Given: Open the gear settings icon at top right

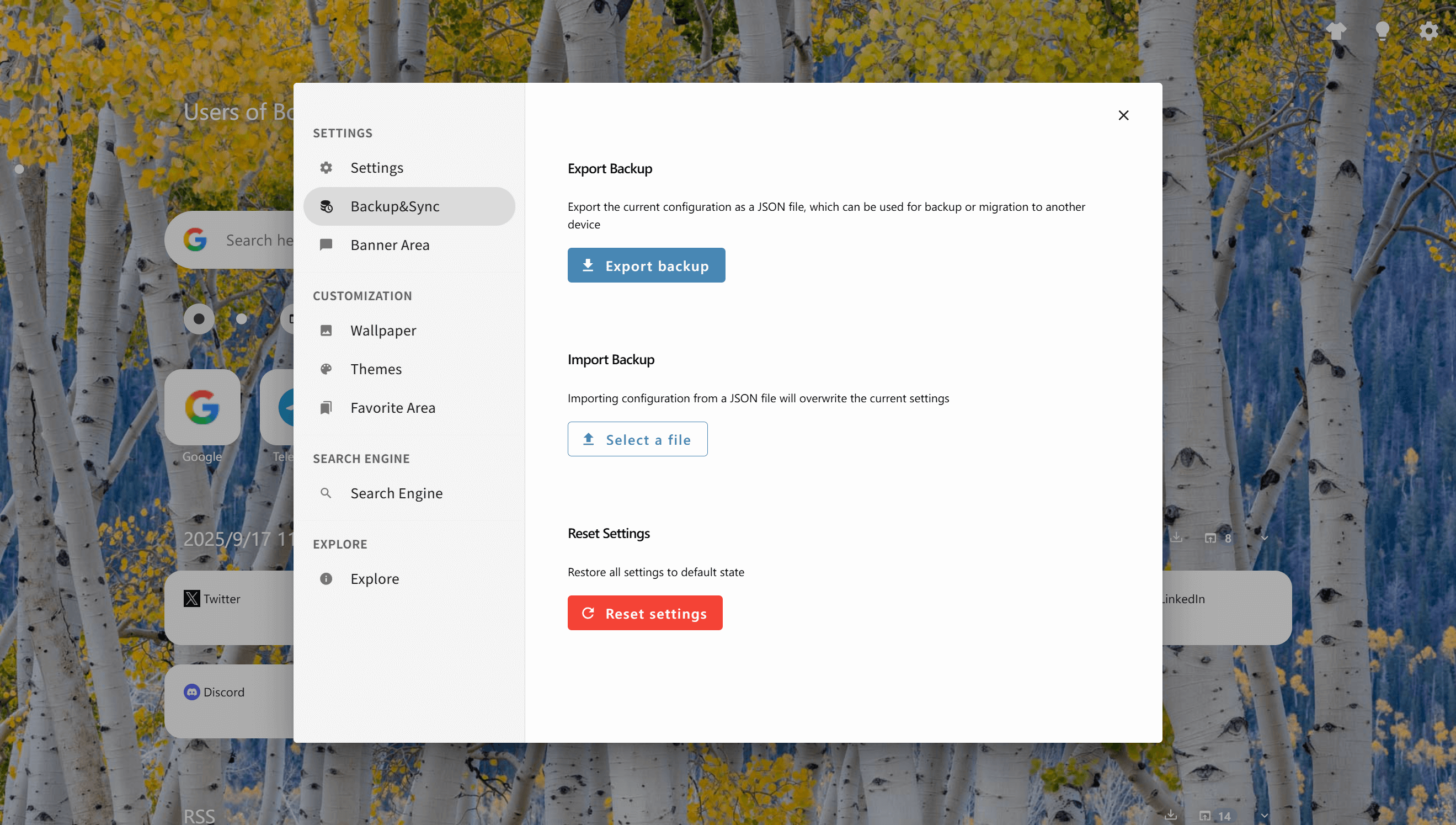Looking at the screenshot, I should [x=1428, y=30].
